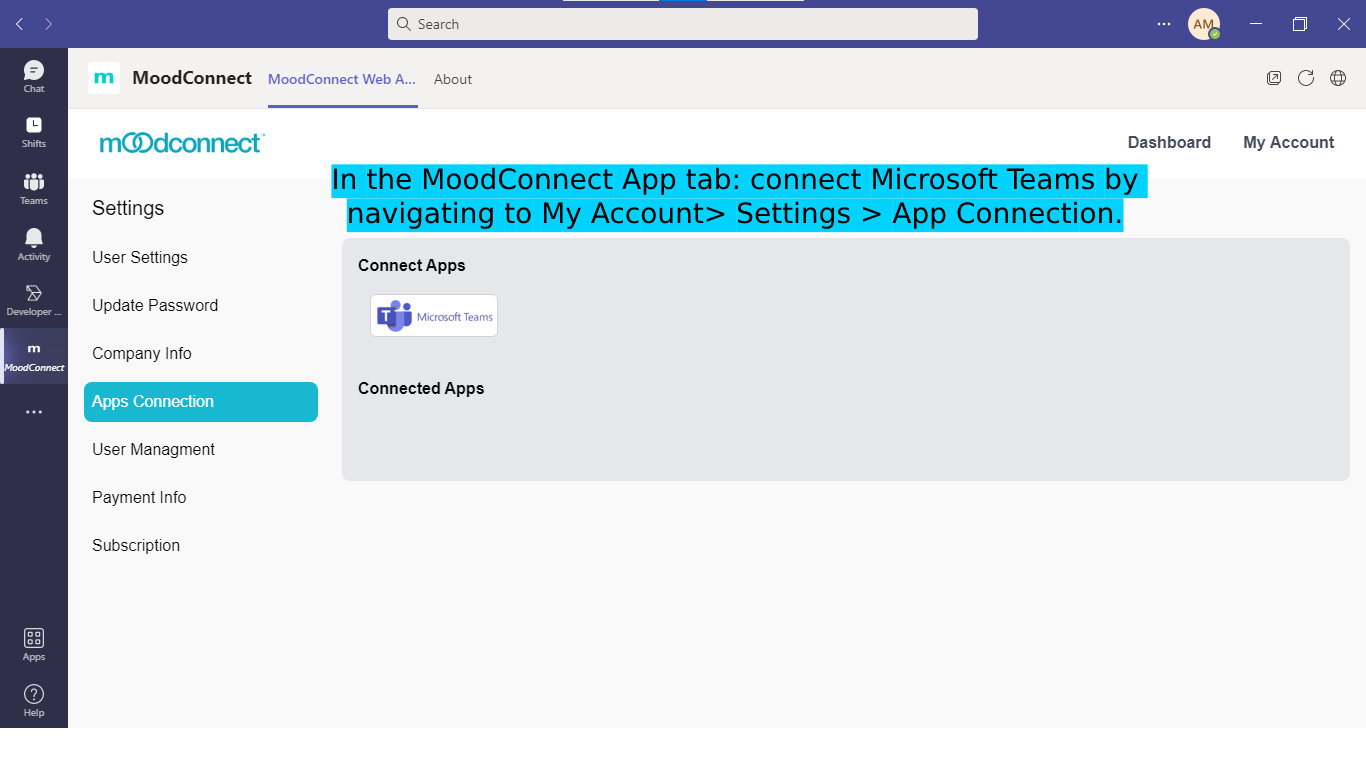Open the more apps ellipsis in sidebar
Image resolution: width=1366 pixels, height=768 pixels.
[x=34, y=412]
